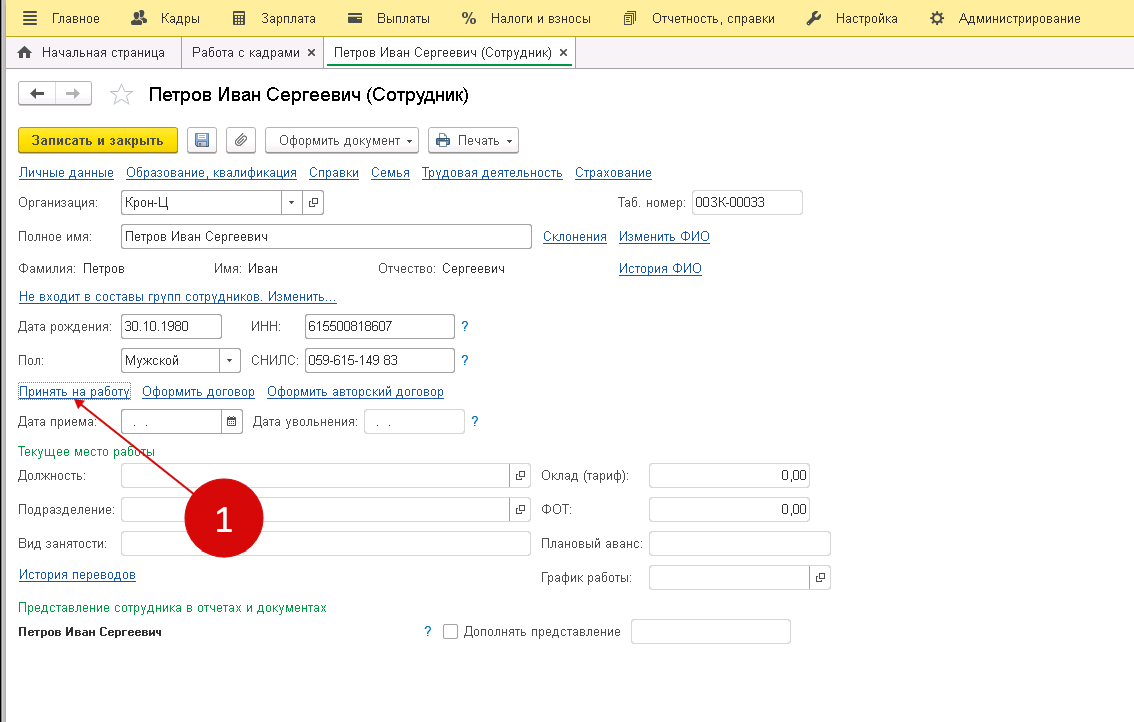Click the paperclip attachments icon

click(241, 141)
